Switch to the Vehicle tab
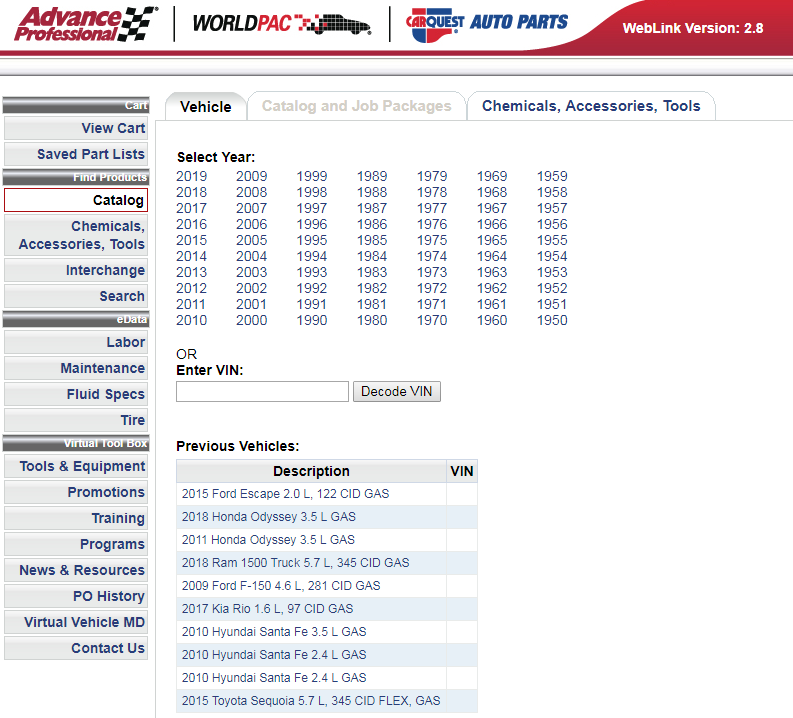Screen dimensions: 793x718 pos(206,107)
